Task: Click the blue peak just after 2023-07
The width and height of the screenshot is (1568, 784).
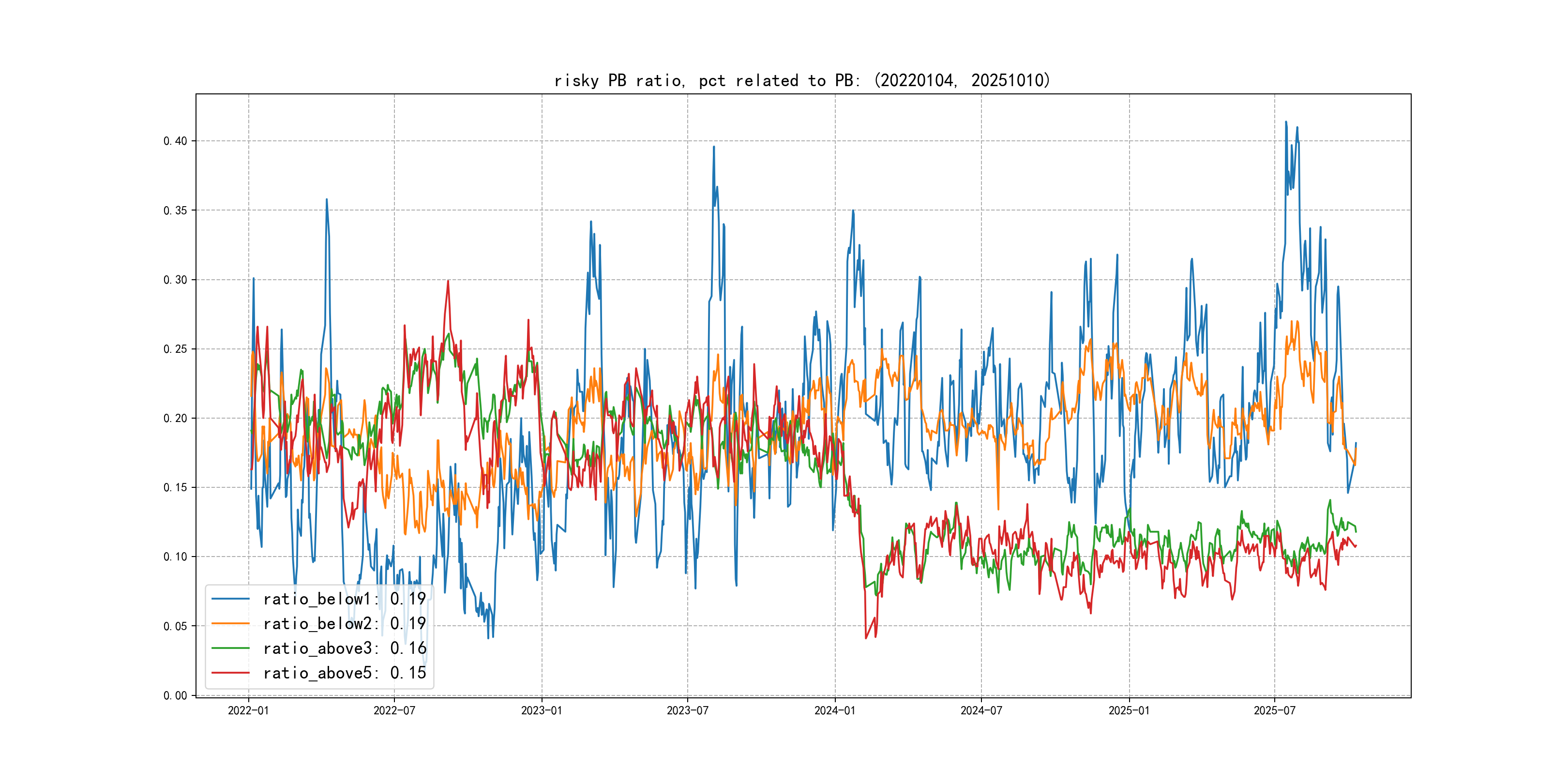Action: 713,147
